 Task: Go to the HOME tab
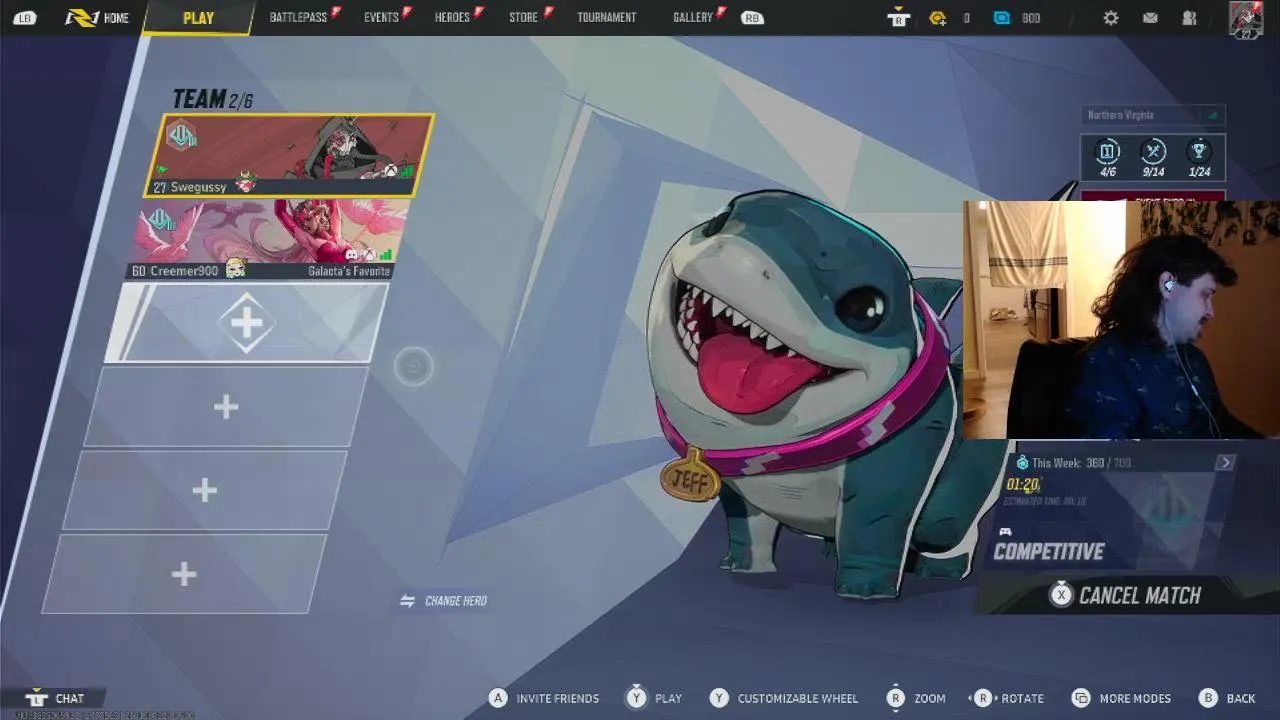(x=98, y=18)
